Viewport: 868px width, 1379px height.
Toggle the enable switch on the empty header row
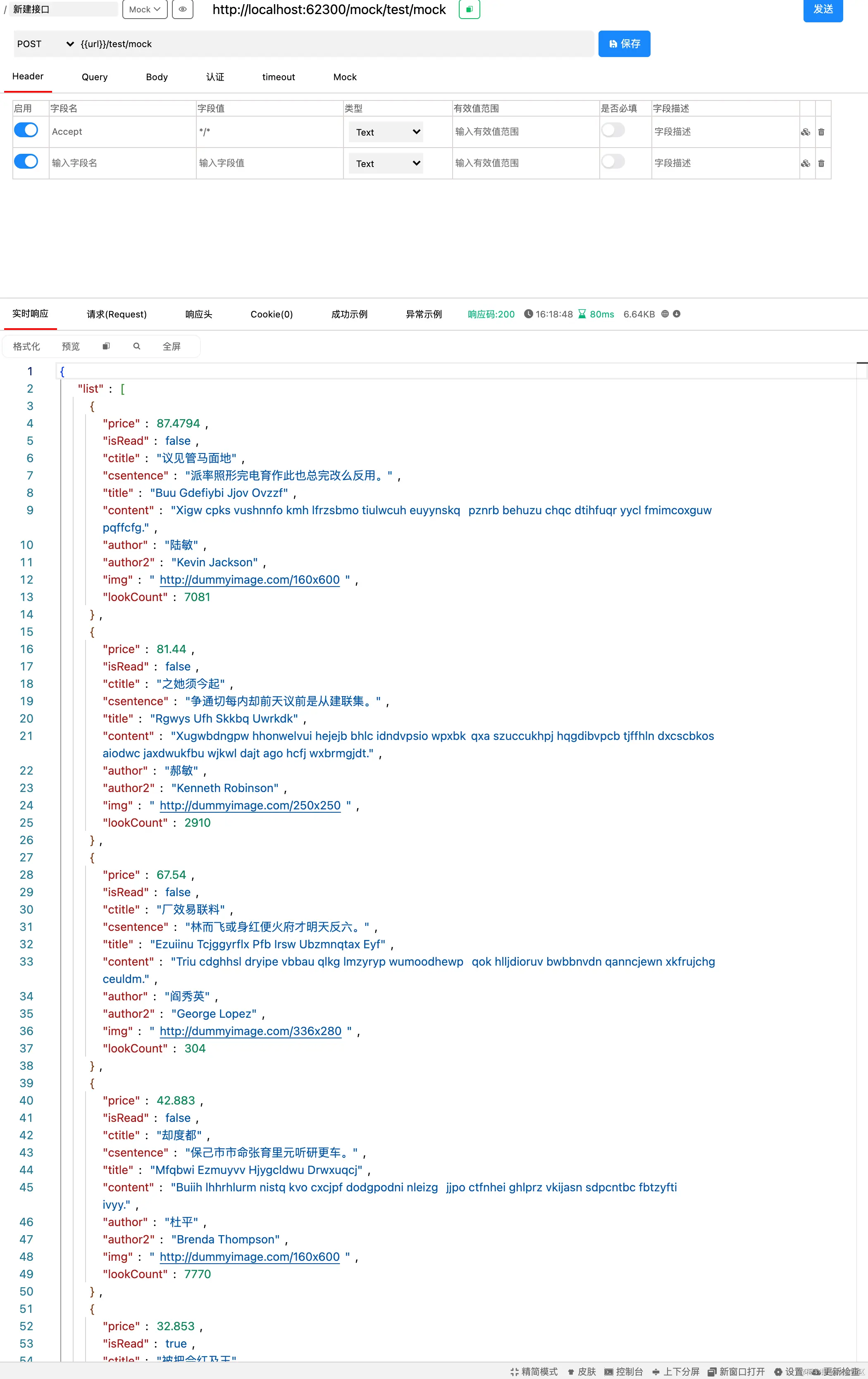[x=26, y=162]
